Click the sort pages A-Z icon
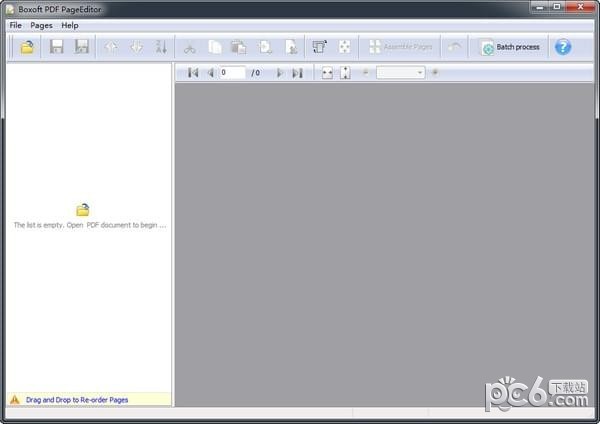Viewport: 600px width, 424px height. click(161, 47)
